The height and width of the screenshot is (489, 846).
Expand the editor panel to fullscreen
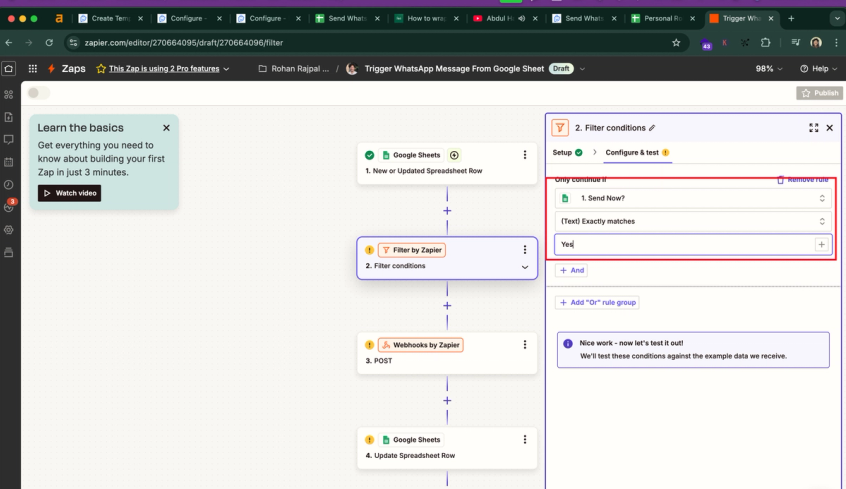coord(814,128)
